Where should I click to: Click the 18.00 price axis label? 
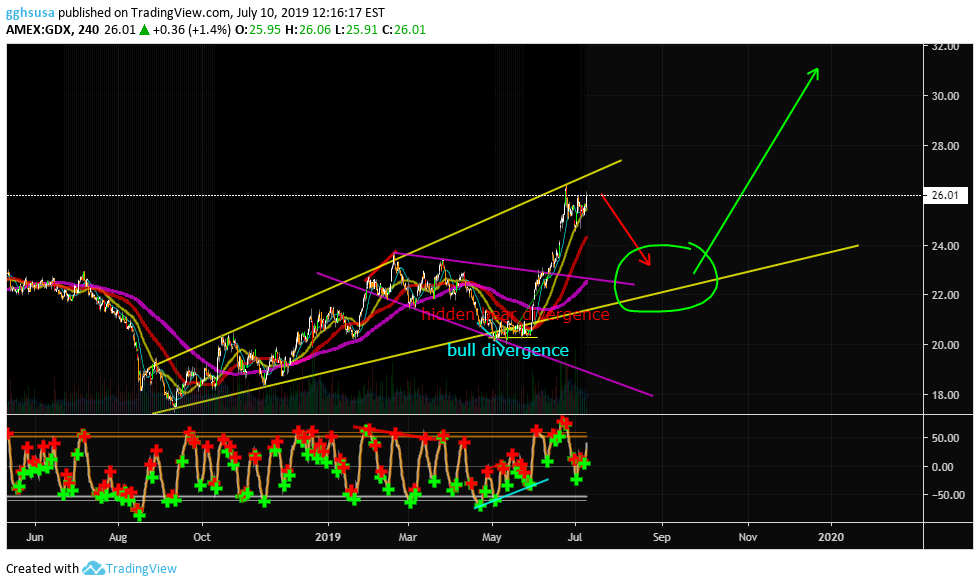(x=945, y=395)
